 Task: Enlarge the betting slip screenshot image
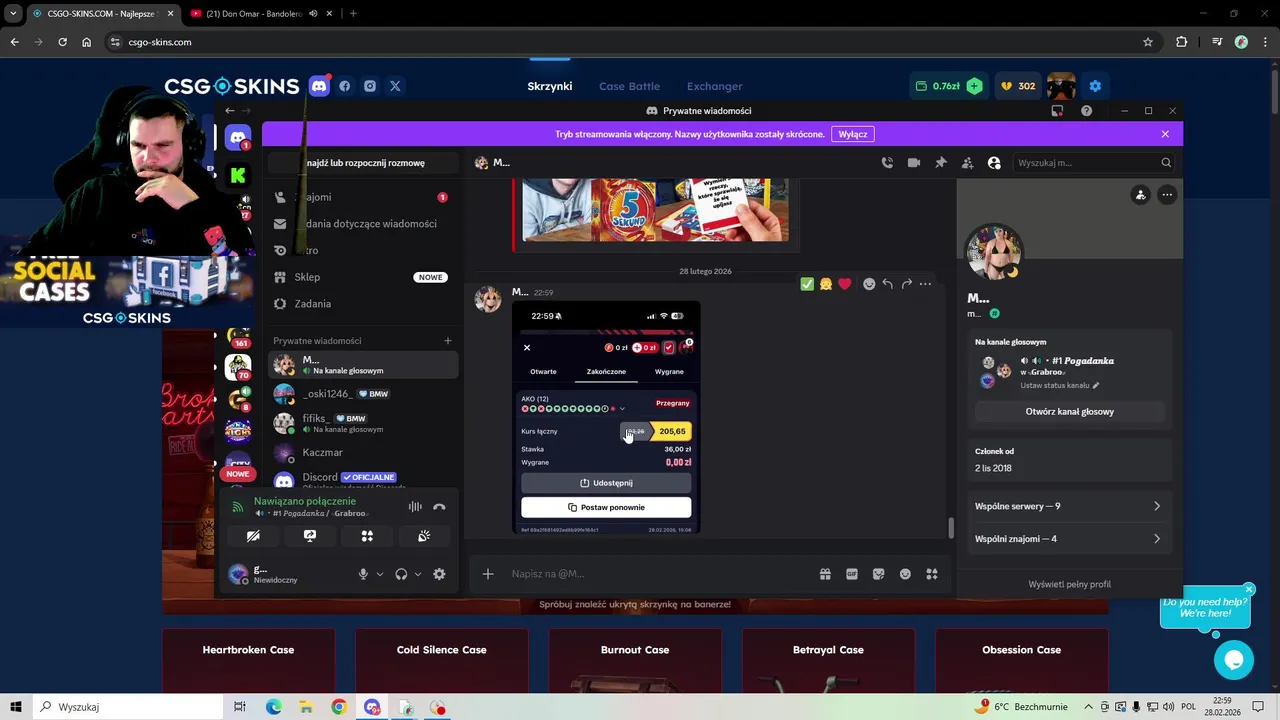click(x=606, y=417)
